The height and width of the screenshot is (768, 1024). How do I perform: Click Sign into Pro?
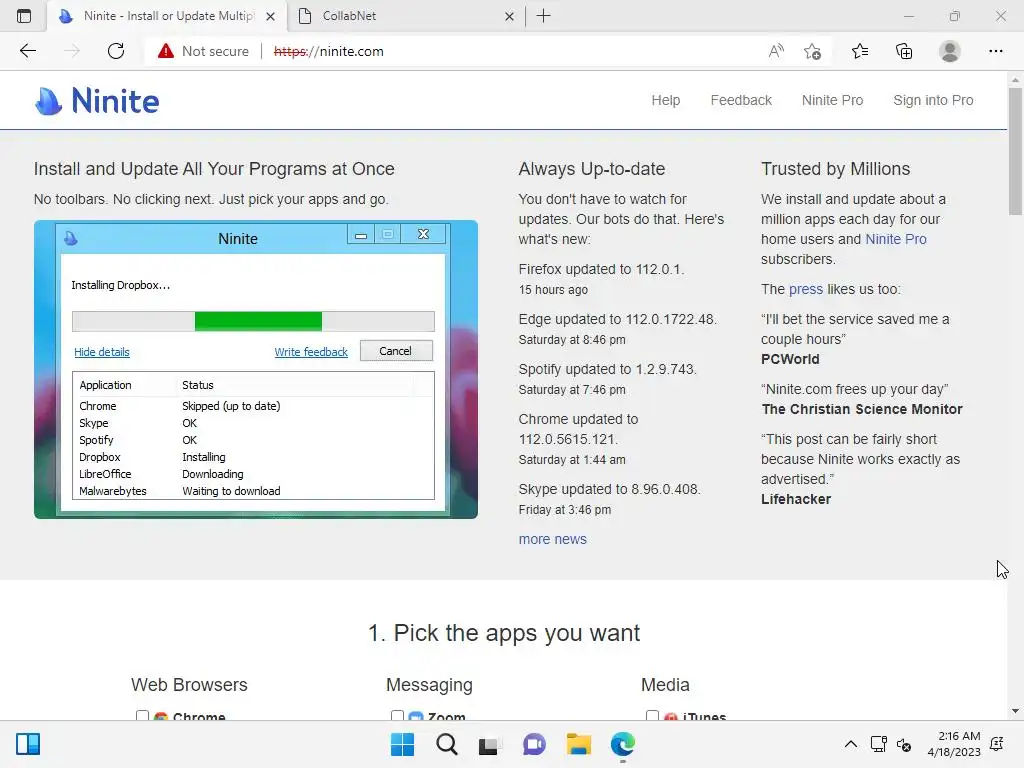tap(933, 100)
